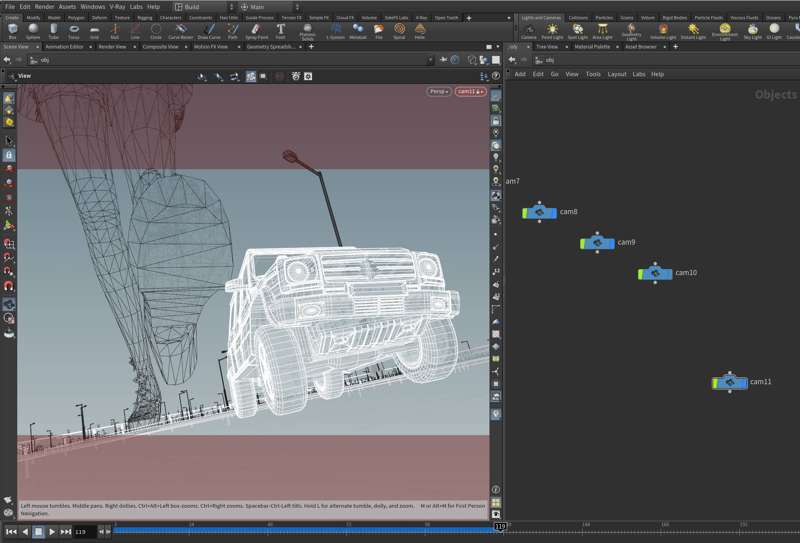Image resolution: width=800 pixels, height=543 pixels.
Task: Select the Null shelf tool
Action: click(115, 31)
